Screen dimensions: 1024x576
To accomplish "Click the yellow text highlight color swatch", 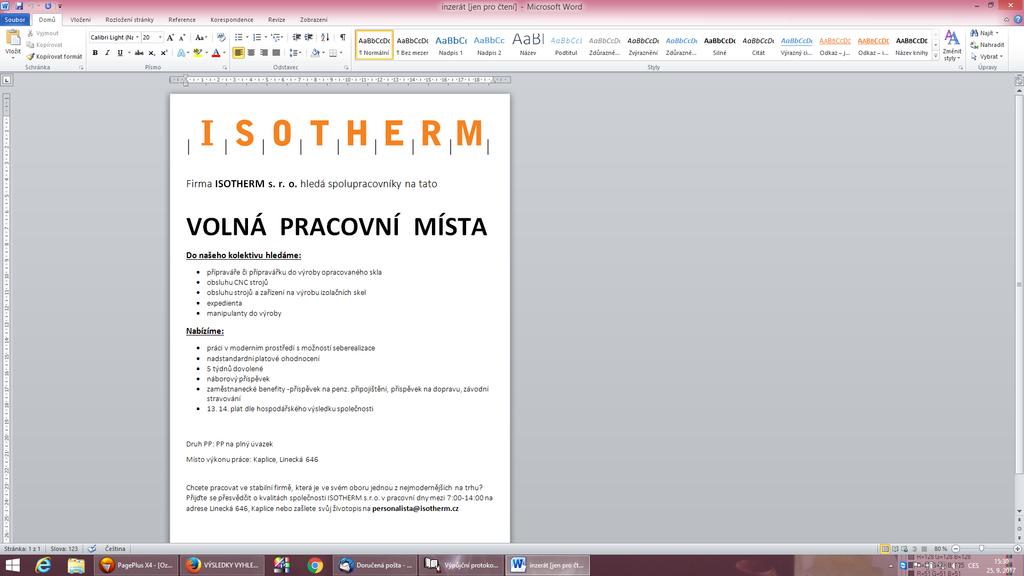I will pos(197,53).
